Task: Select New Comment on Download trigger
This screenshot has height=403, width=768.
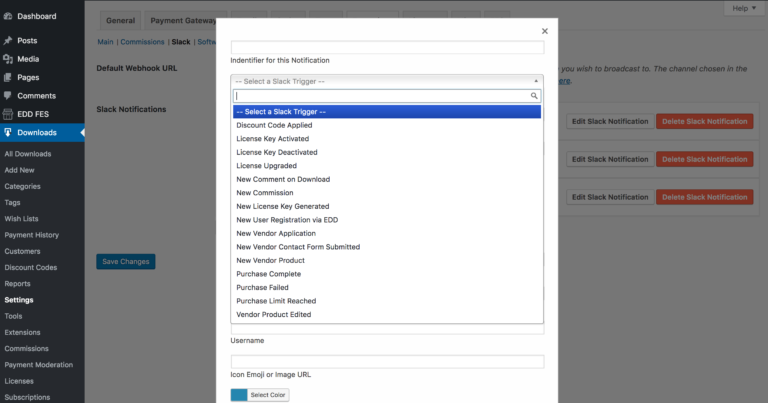Action: tap(387, 179)
